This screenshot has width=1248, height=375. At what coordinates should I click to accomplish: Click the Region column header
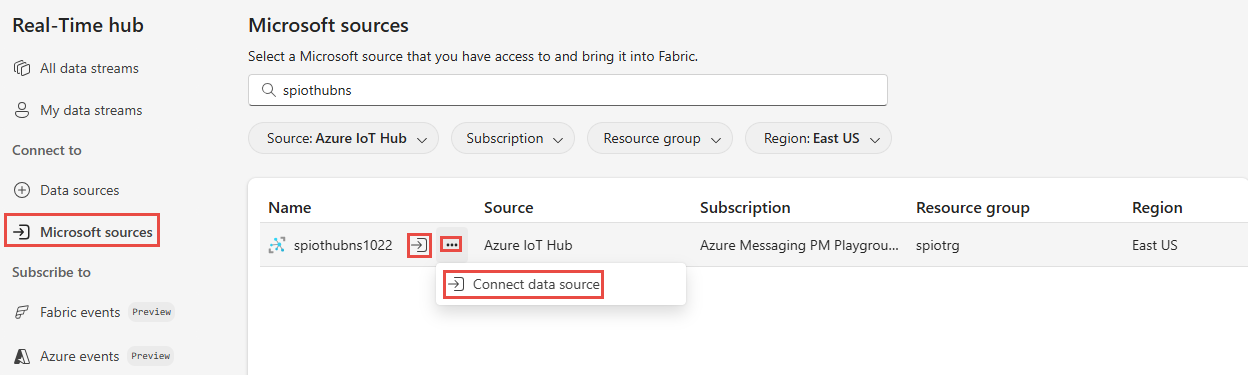point(1157,208)
